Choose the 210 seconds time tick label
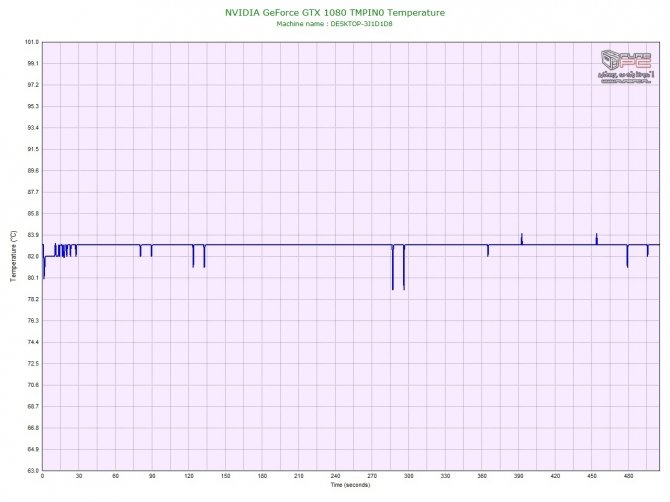 point(299,476)
